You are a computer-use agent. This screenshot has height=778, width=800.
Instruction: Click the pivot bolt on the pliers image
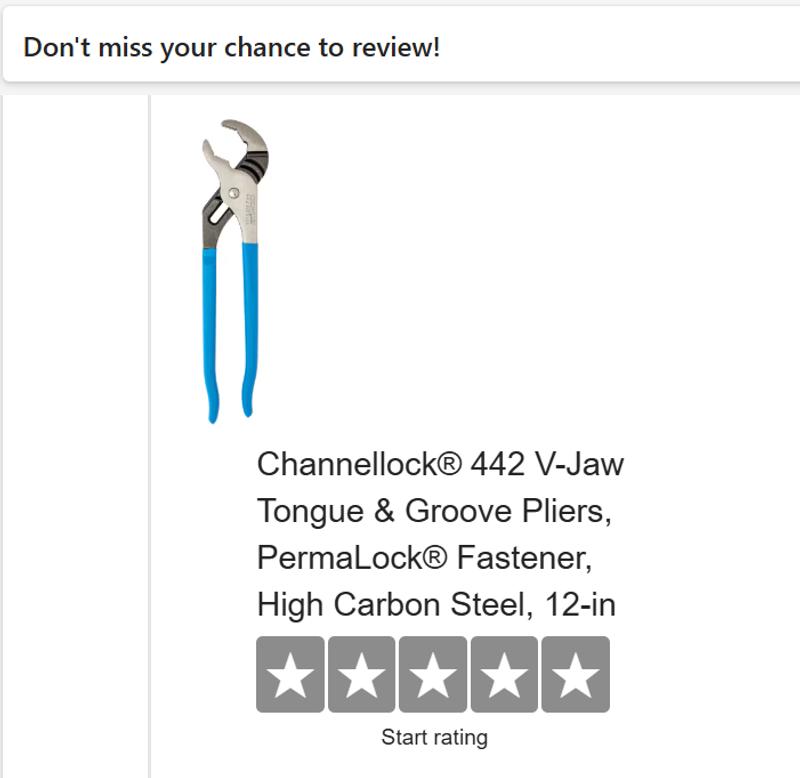(233, 193)
